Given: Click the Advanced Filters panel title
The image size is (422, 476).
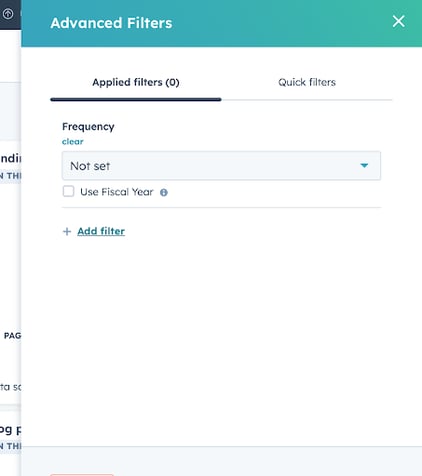Looking at the screenshot, I should (x=111, y=23).
